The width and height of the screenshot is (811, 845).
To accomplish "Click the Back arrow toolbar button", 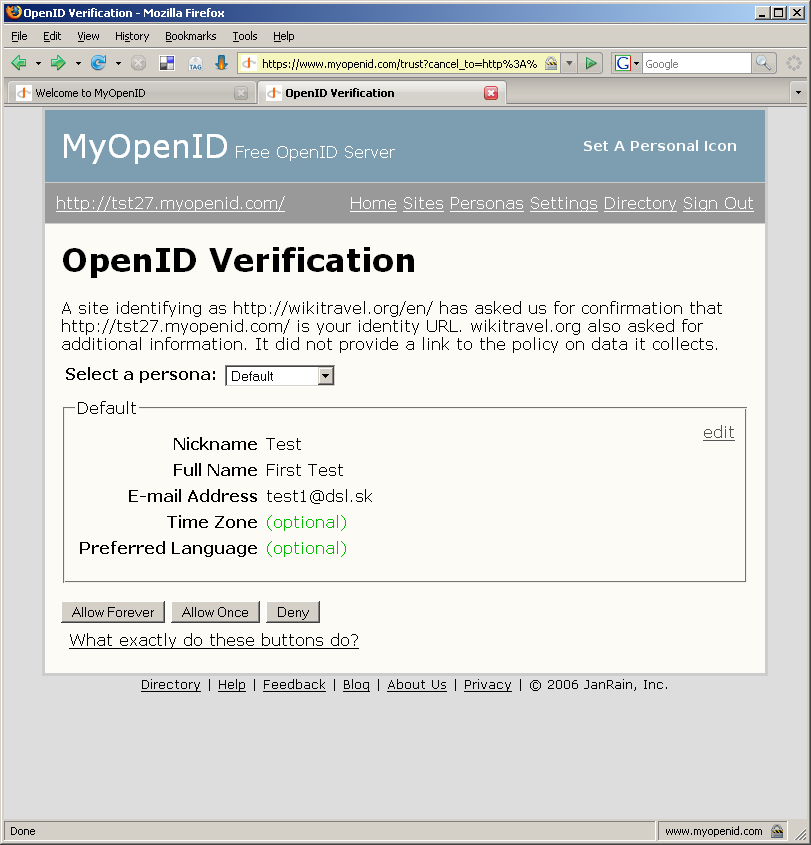I will pos(19,63).
